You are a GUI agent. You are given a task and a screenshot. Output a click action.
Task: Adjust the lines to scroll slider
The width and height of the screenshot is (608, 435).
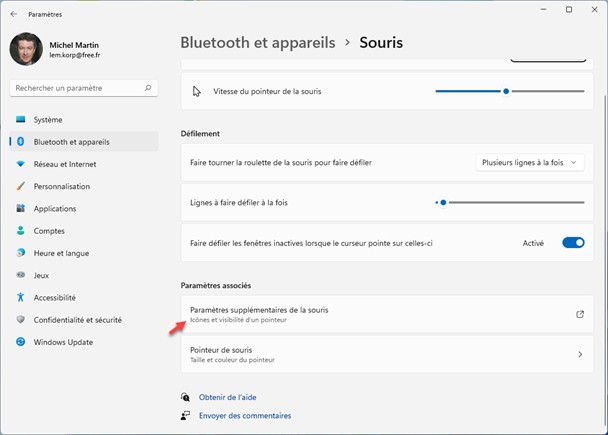443,202
